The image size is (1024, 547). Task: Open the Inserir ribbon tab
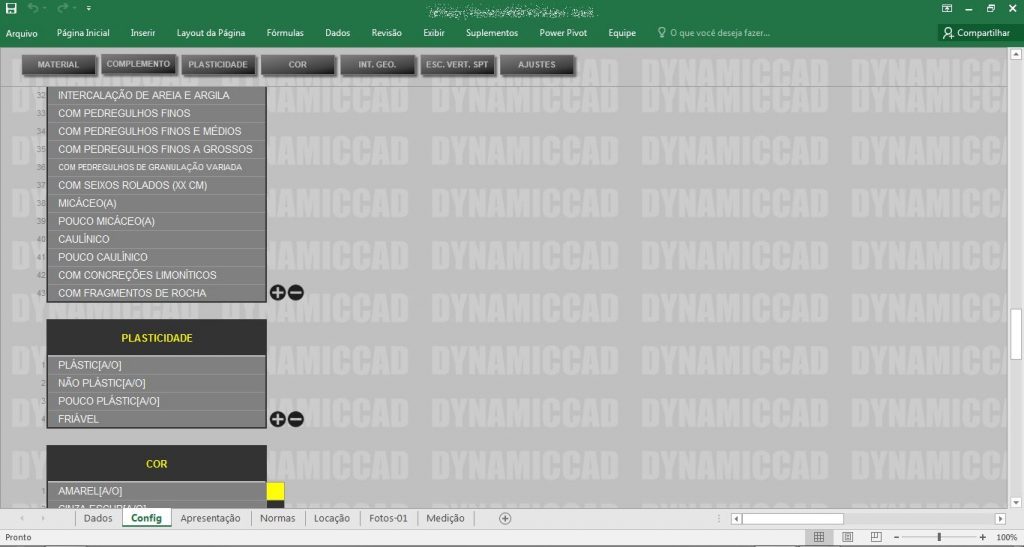(x=143, y=33)
